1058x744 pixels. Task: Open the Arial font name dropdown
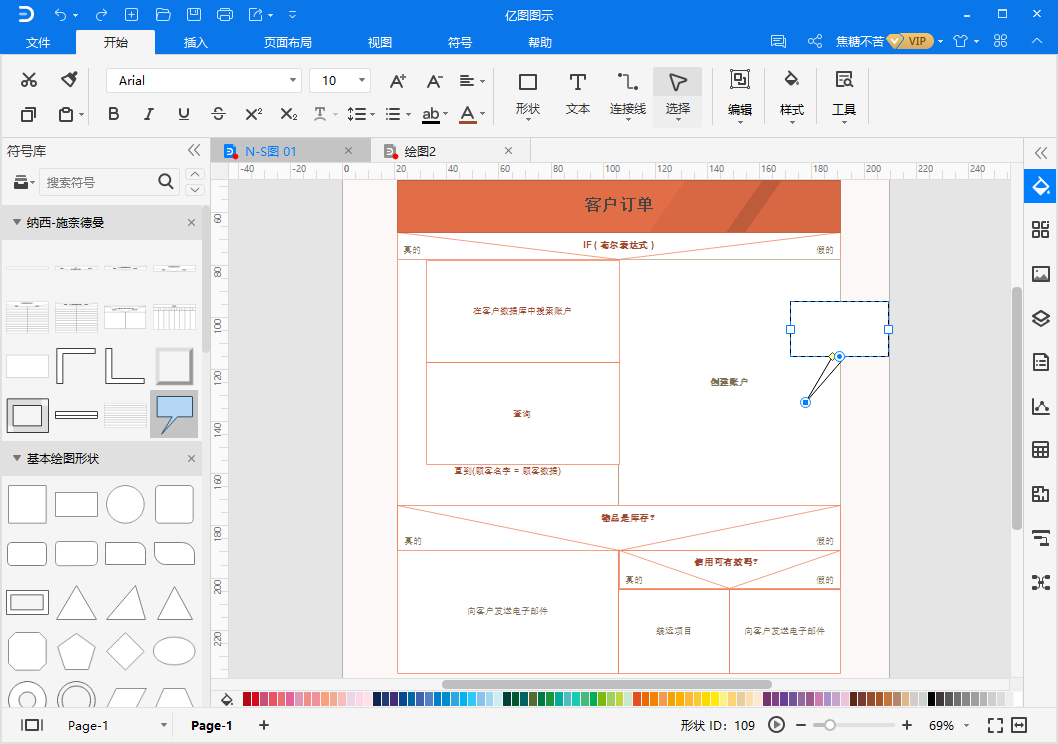(293, 80)
